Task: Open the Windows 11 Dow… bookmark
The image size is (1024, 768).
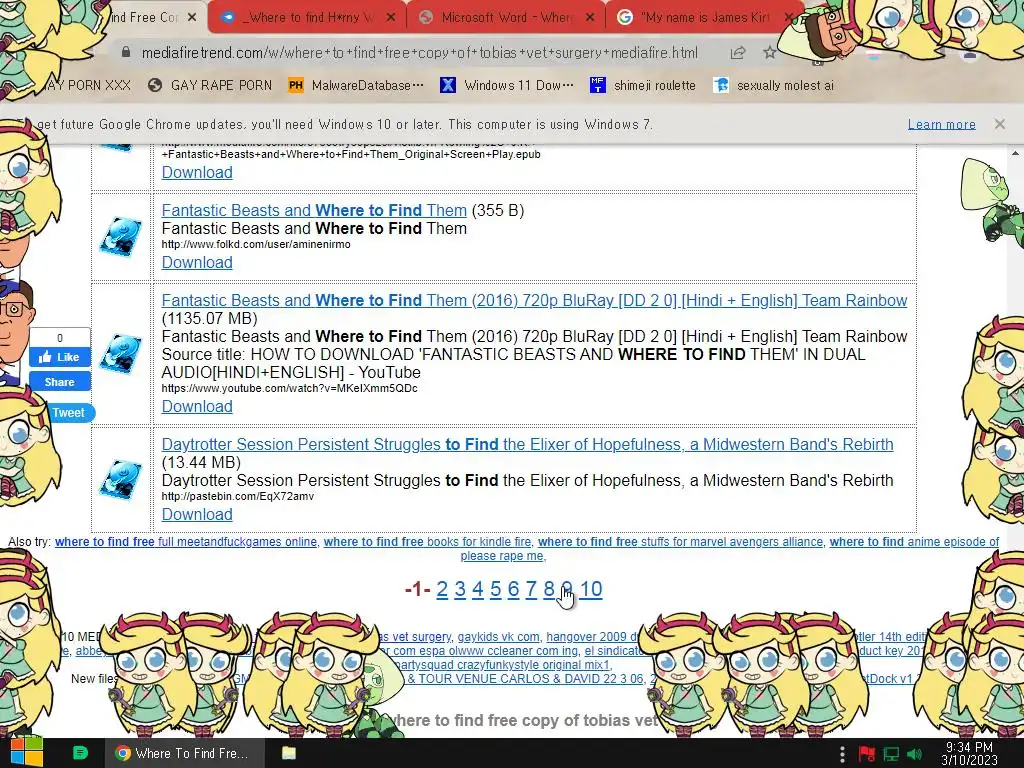Action: pyautogui.click(x=507, y=85)
